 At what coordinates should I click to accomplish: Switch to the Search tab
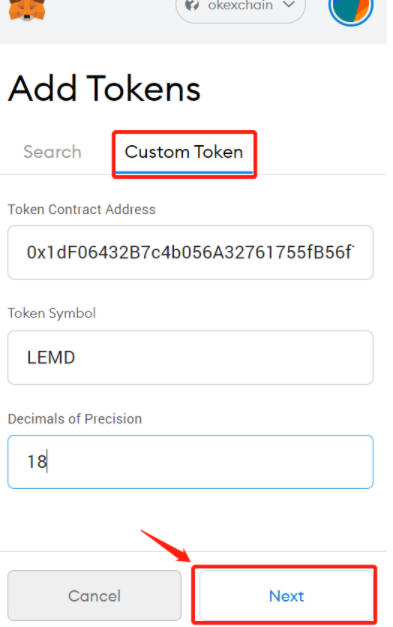[52, 152]
